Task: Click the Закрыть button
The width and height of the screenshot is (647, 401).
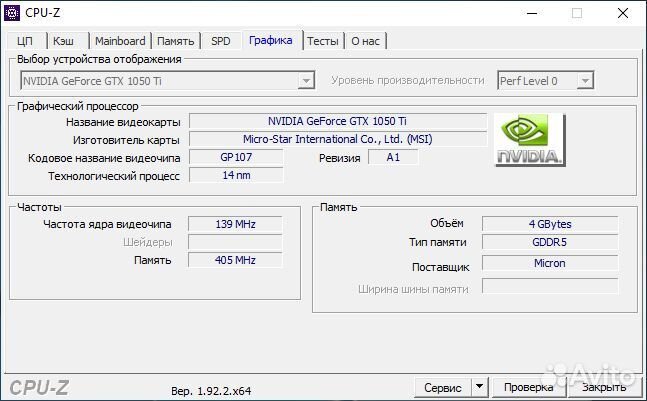Action: [x=604, y=386]
